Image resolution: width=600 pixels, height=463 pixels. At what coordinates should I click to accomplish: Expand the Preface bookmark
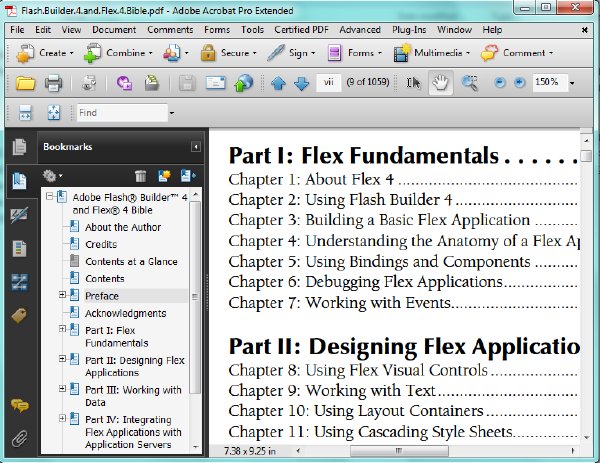[x=62, y=294]
